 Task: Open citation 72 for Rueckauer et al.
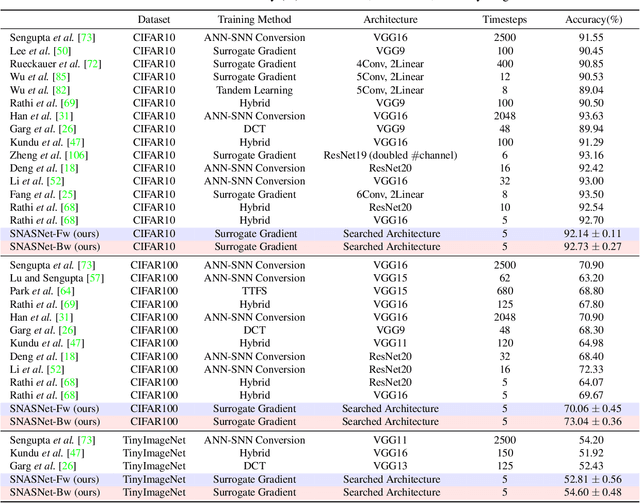90,62
